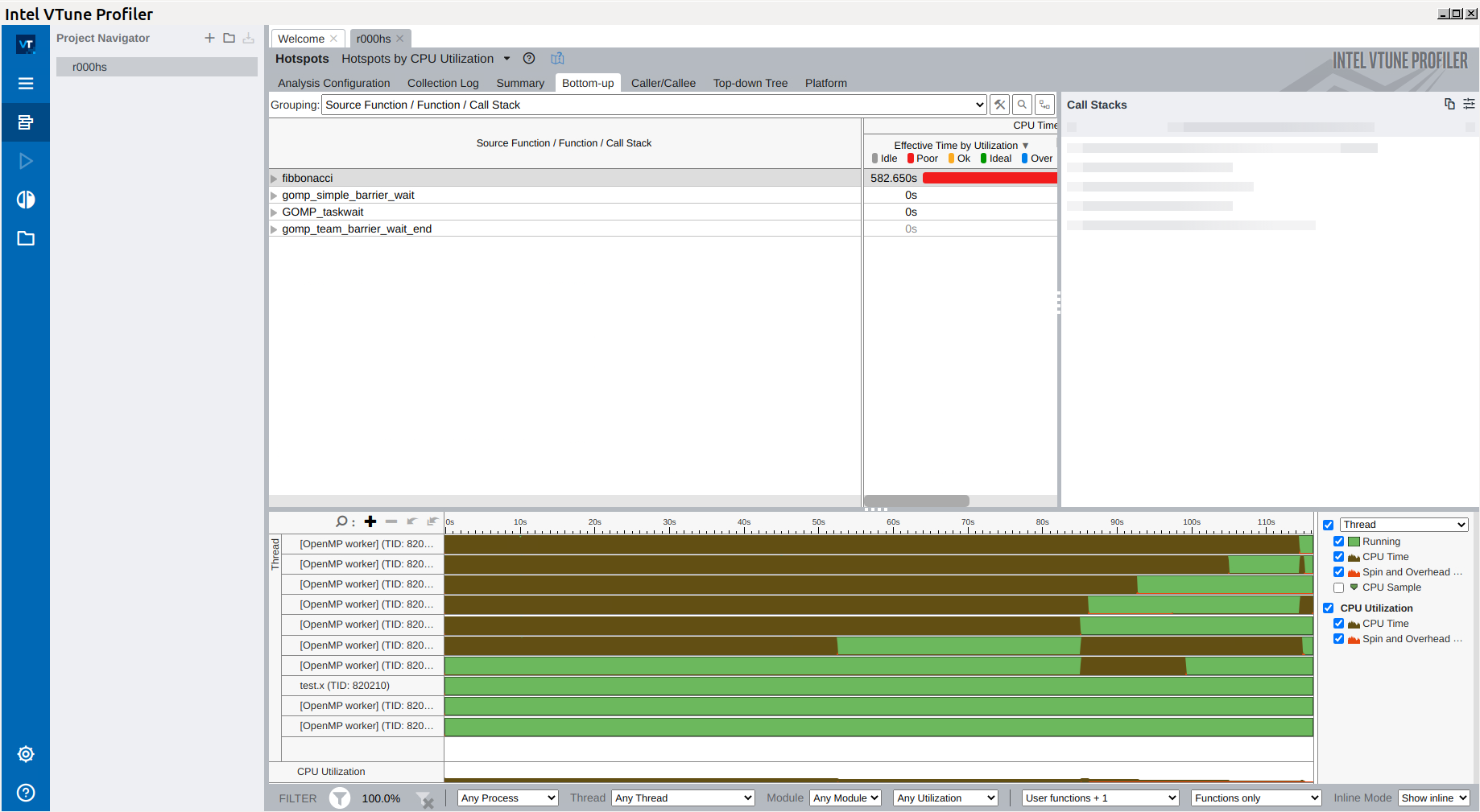Click the hamburger menu icon in sidebar
This screenshot has width=1480, height=812.
(26, 84)
